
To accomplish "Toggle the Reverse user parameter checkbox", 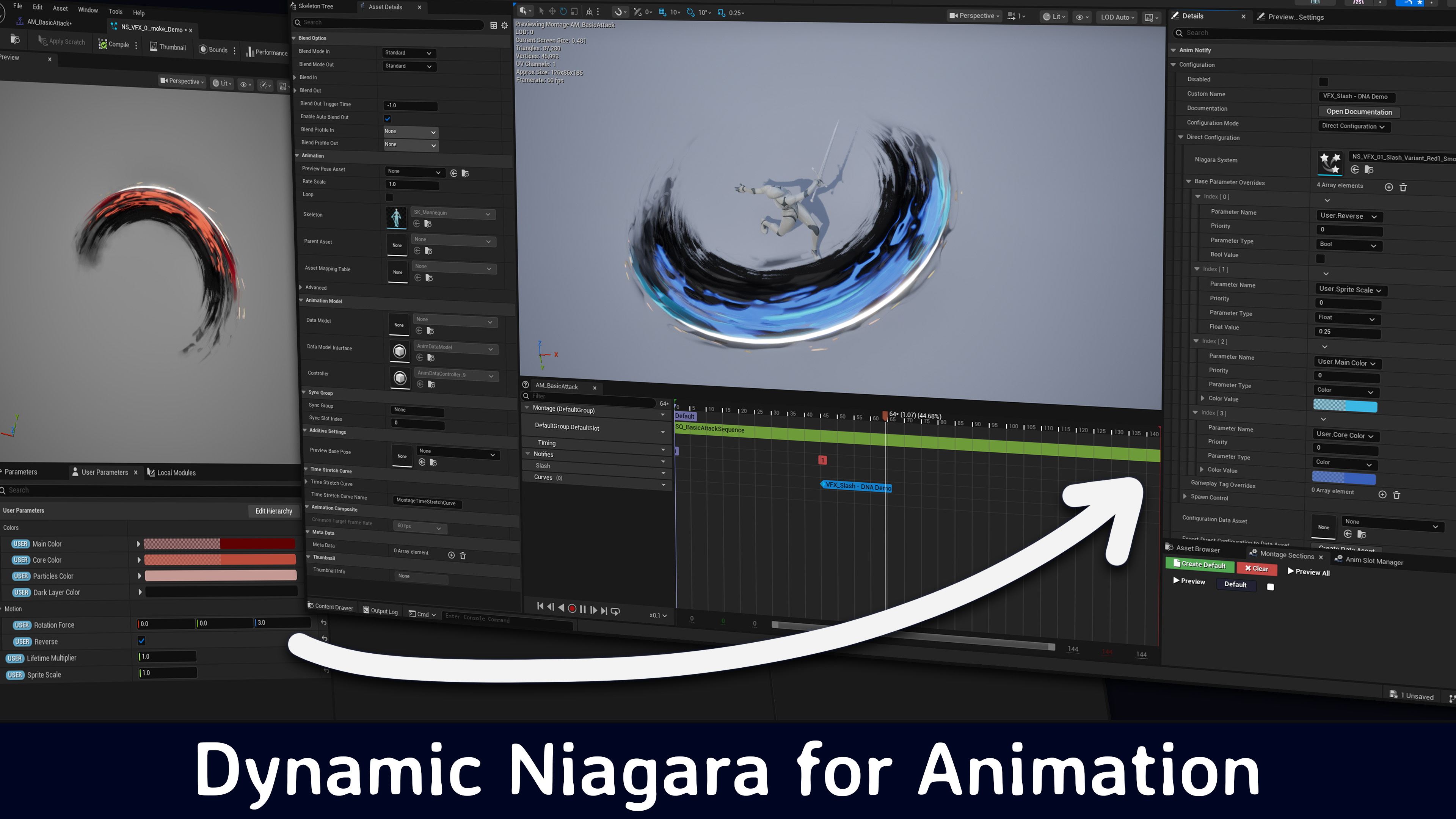I will 141,641.
